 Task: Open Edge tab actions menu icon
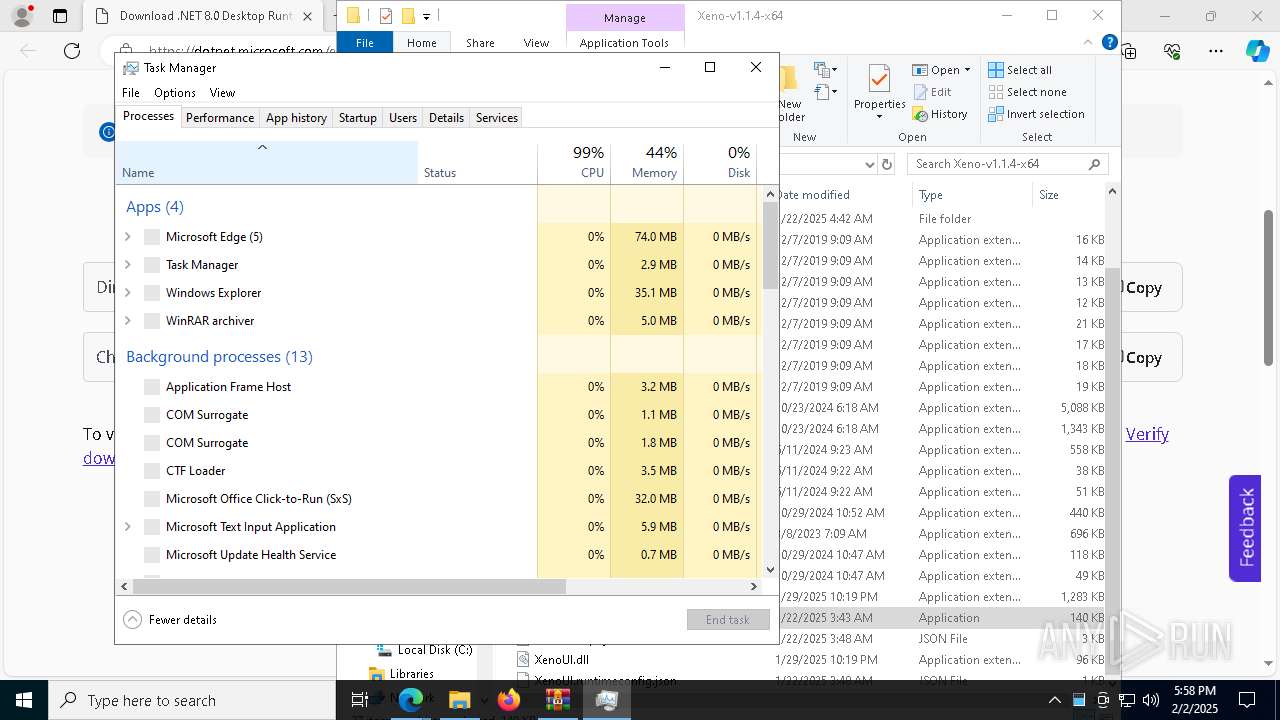tap(60, 16)
